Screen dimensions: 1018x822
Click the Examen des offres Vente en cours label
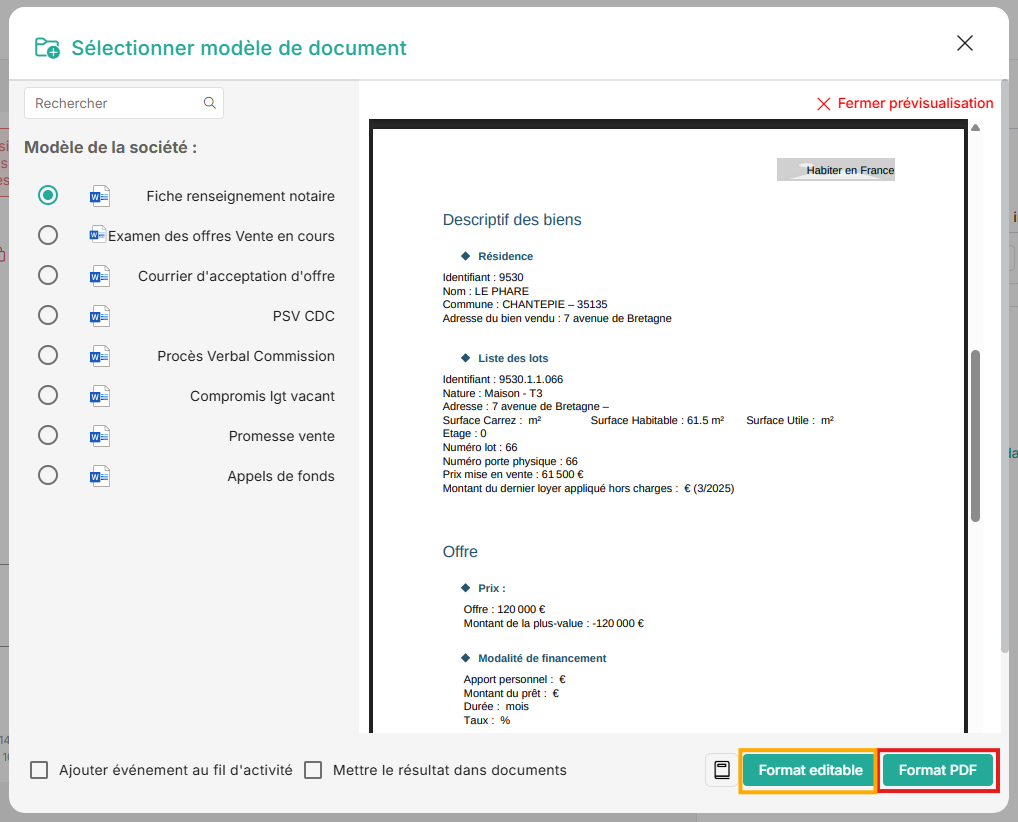pyautogui.click(x=221, y=236)
